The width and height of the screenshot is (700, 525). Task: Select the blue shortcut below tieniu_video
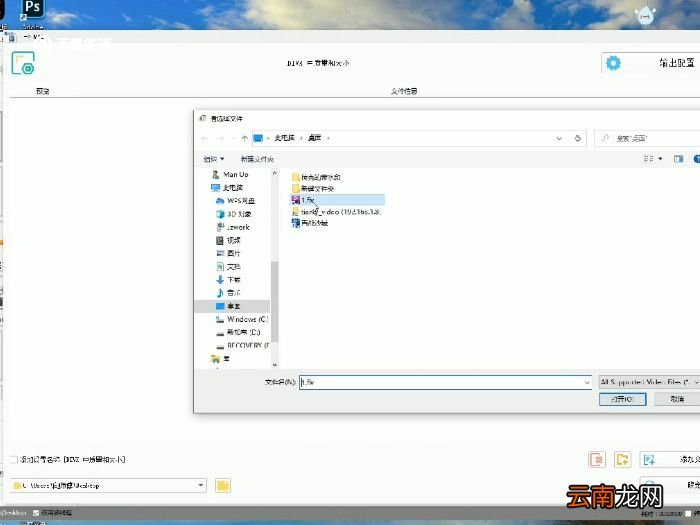pos(310,223)
